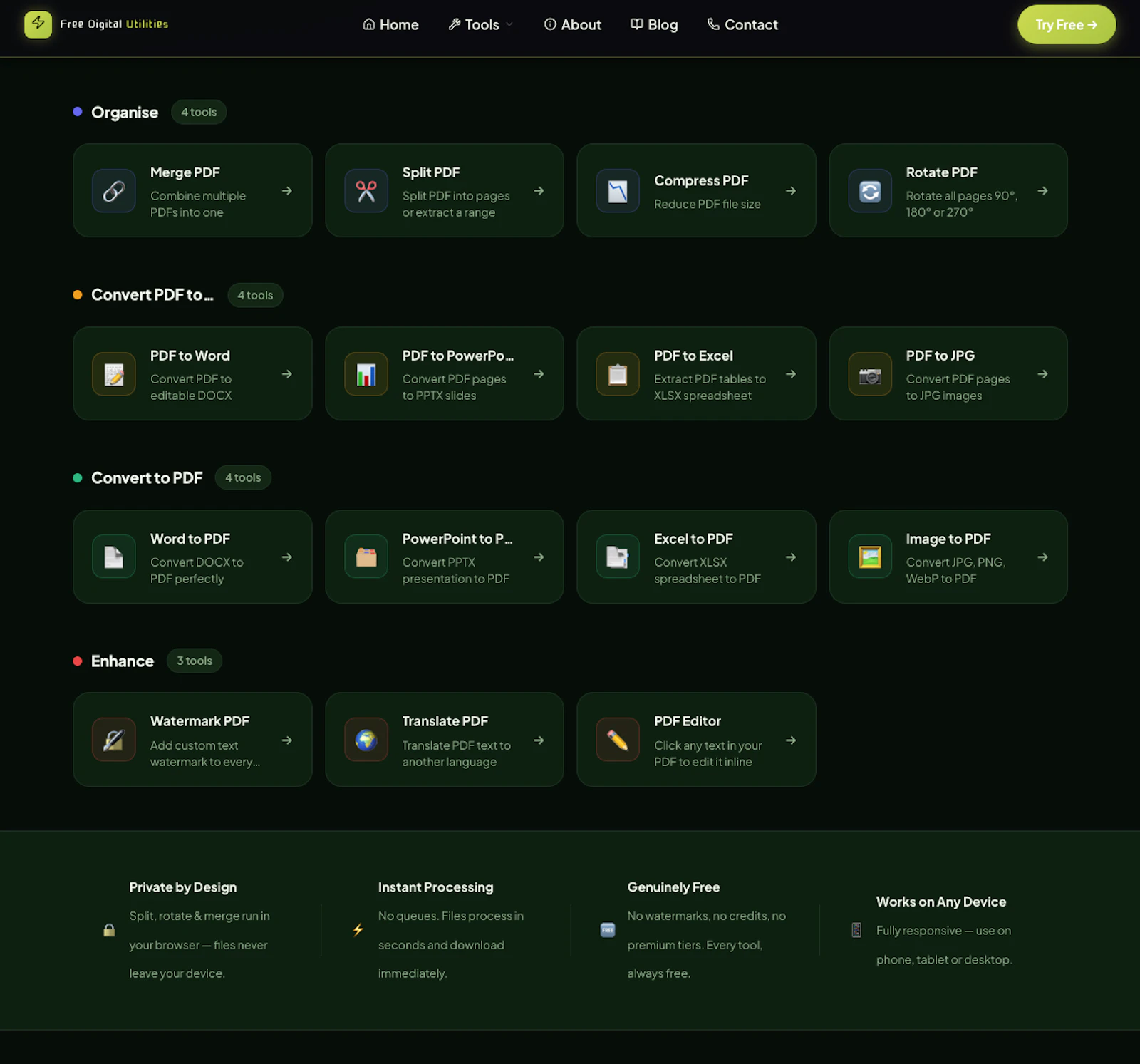Open the Translate PDF tool title
Viewport: 1140px width, 1064px height.
click(445, 721)
